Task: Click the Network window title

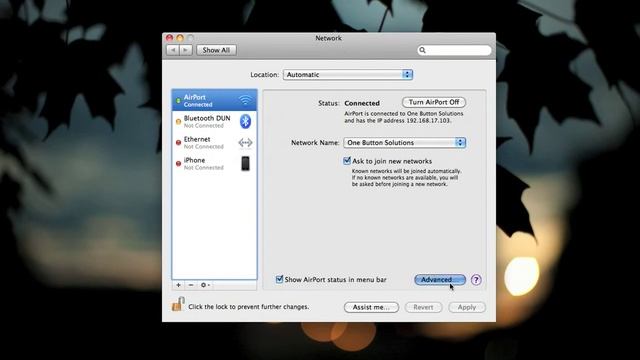Action: click(x=328, y=38)
